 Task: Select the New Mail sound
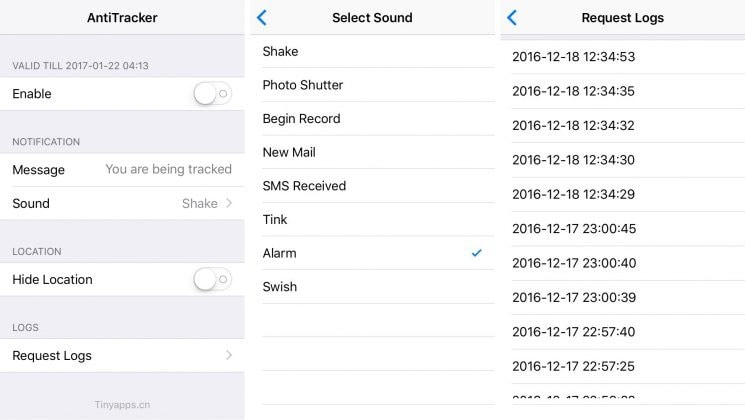pos(372,153)
